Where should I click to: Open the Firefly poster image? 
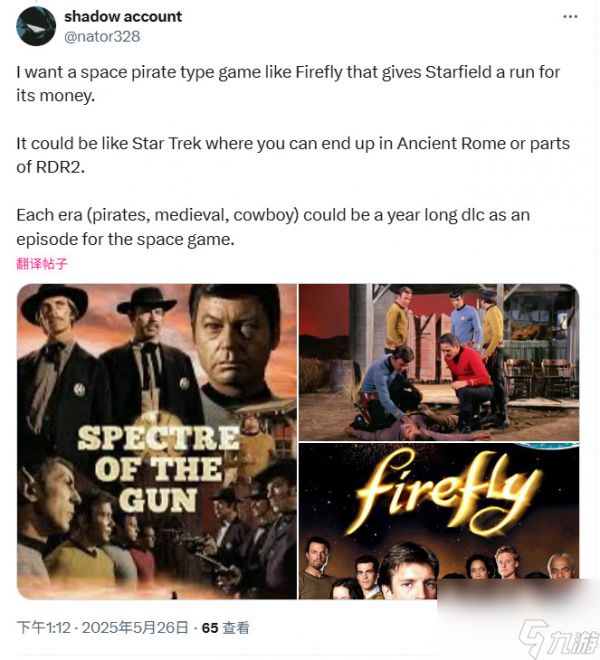(x=439, y=521)
